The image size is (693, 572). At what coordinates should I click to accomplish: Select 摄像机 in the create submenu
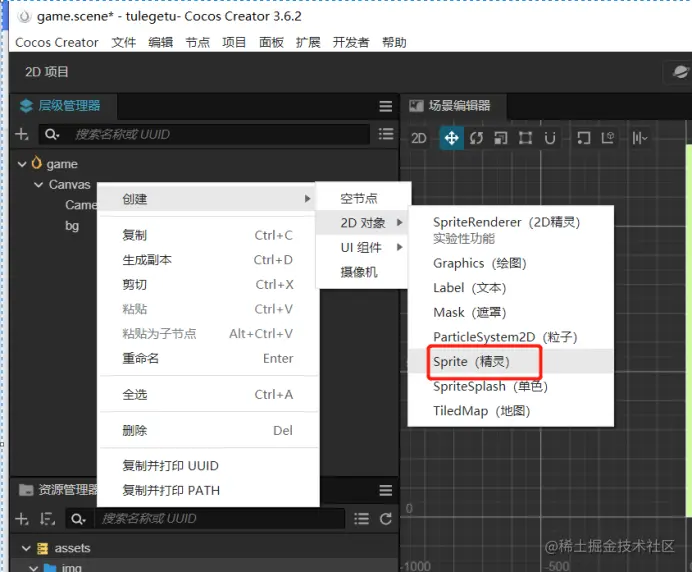tap(362, 272)
